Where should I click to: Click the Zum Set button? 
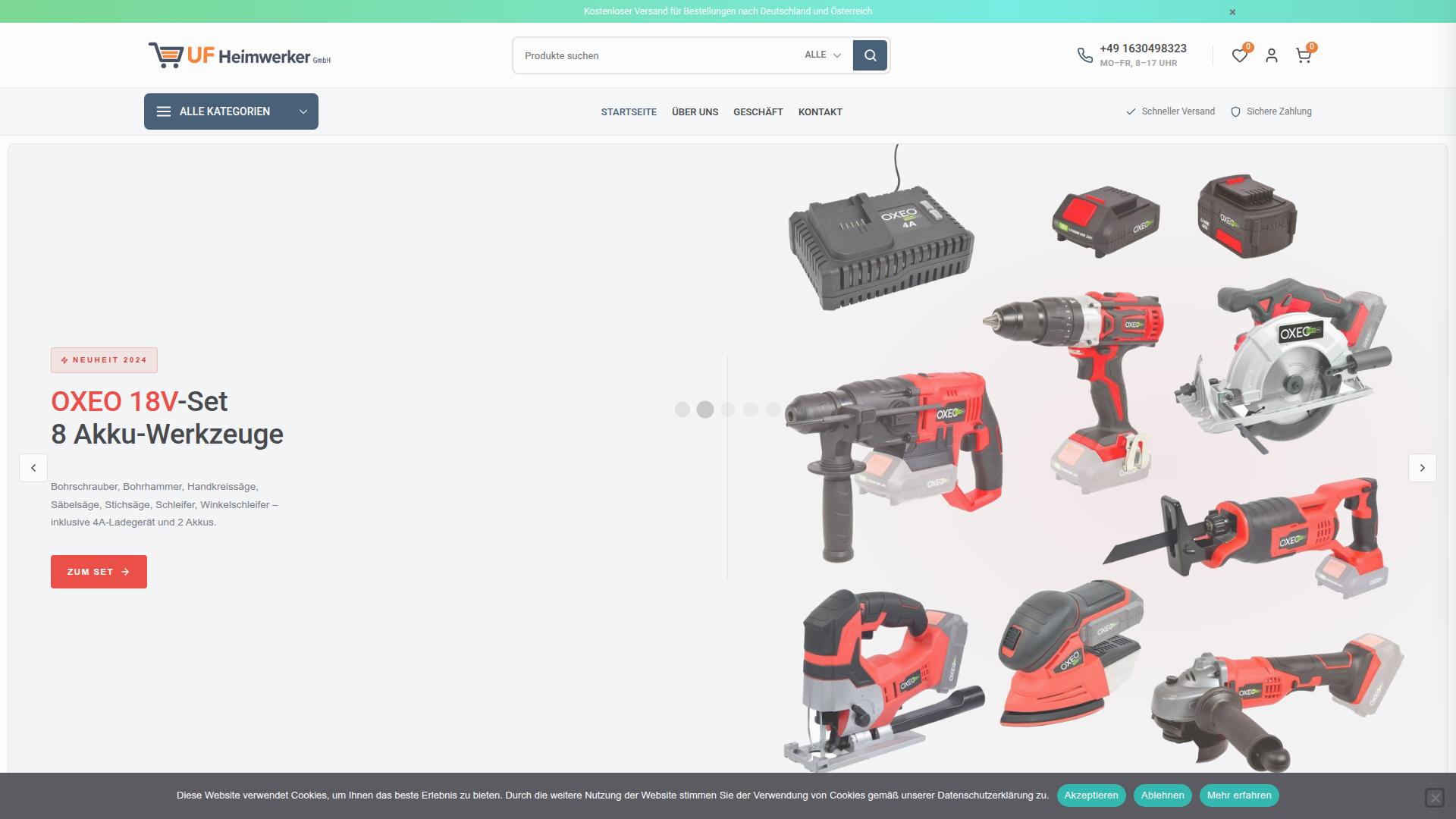(x=99, y=572)
